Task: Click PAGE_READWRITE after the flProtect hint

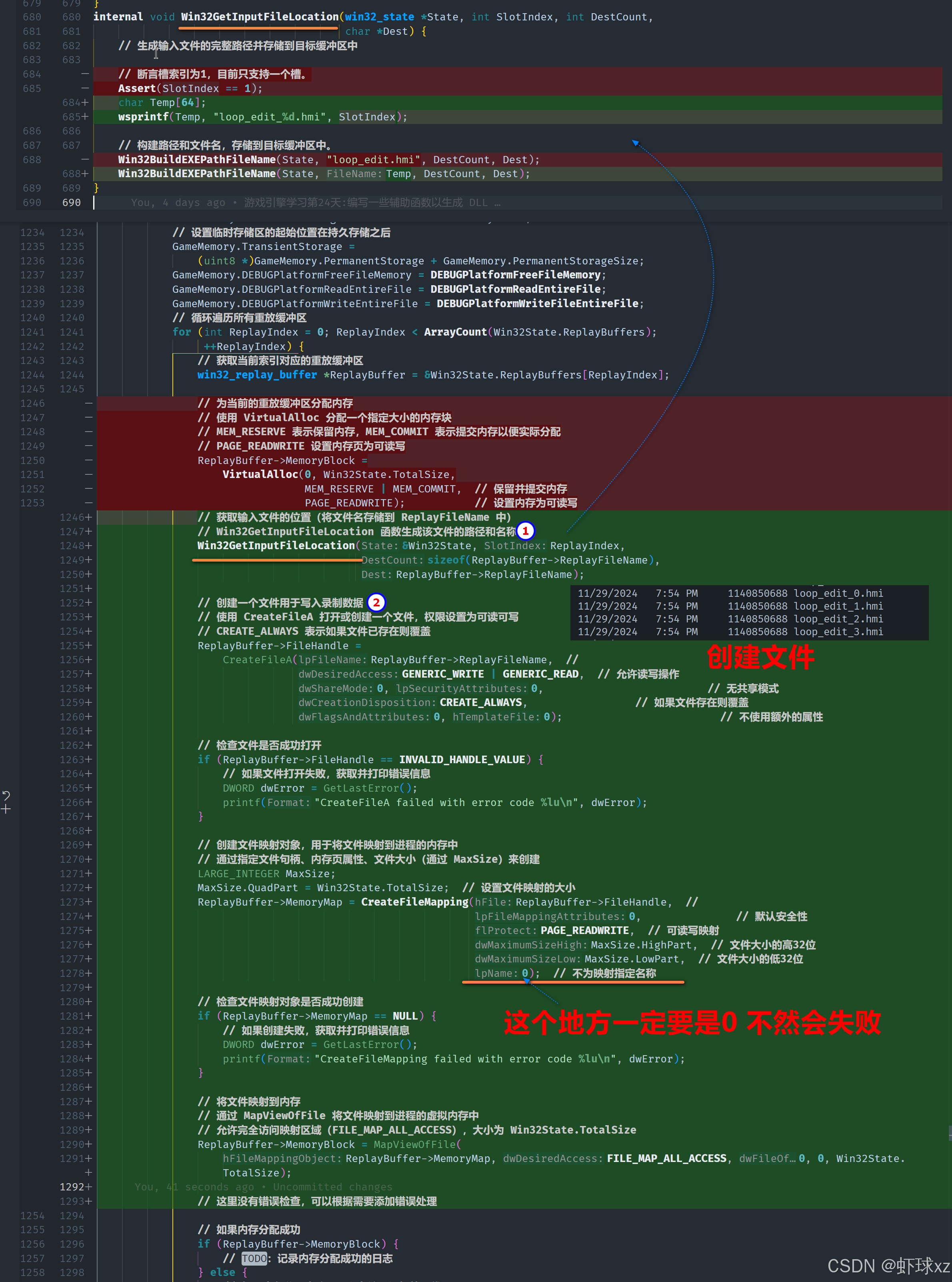Action: 584,930
